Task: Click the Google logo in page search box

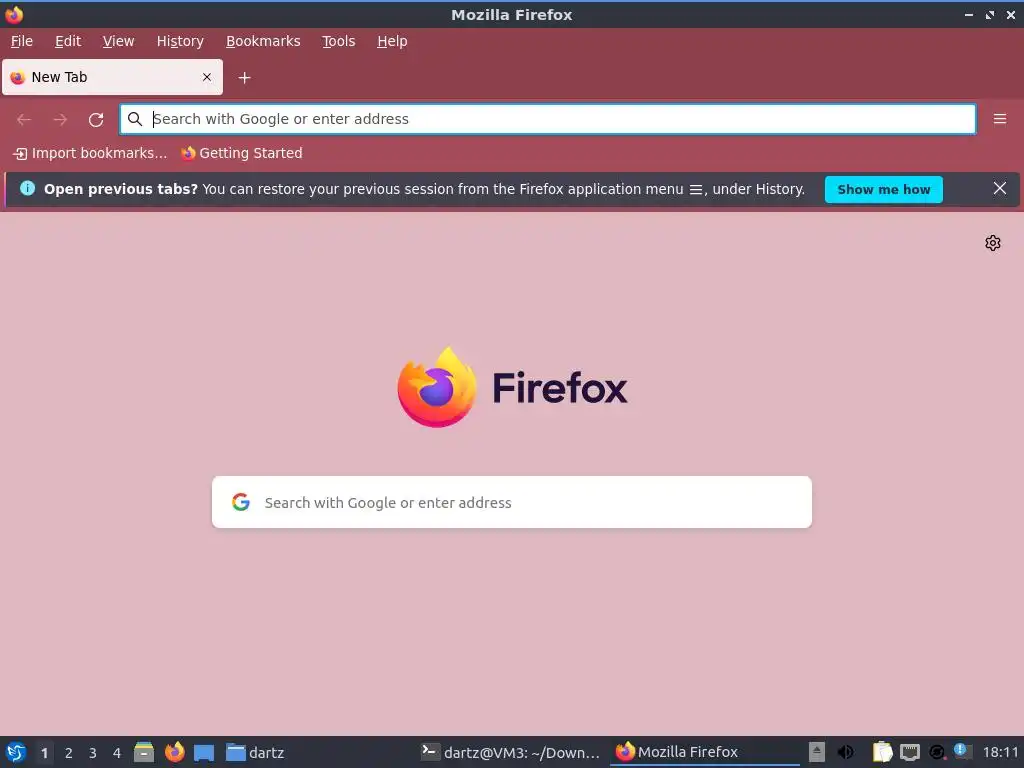Action: coord(241,502)
